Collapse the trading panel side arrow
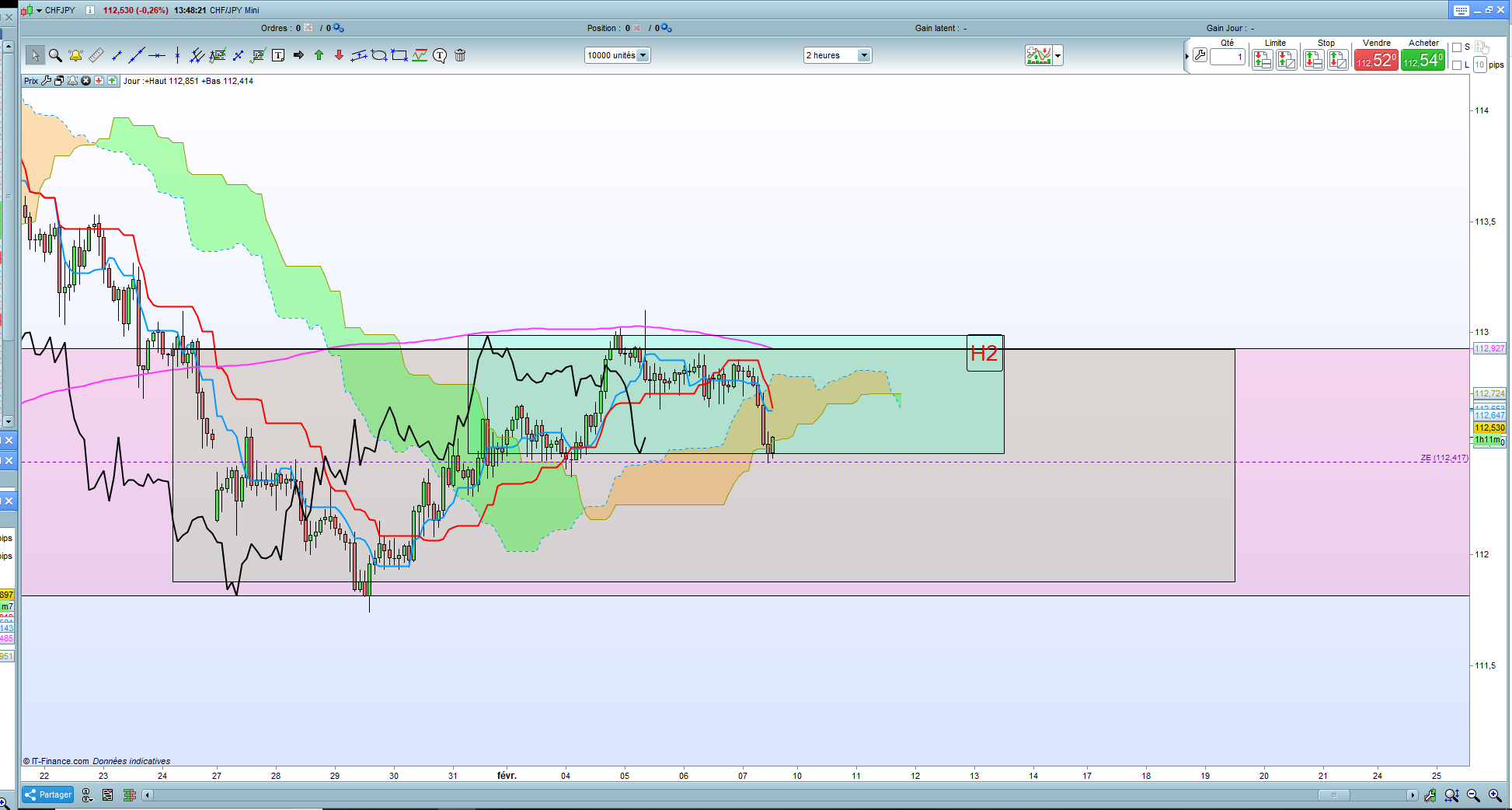Image resolution: width=1512 pixels, height=810 pixels. 1186,56
